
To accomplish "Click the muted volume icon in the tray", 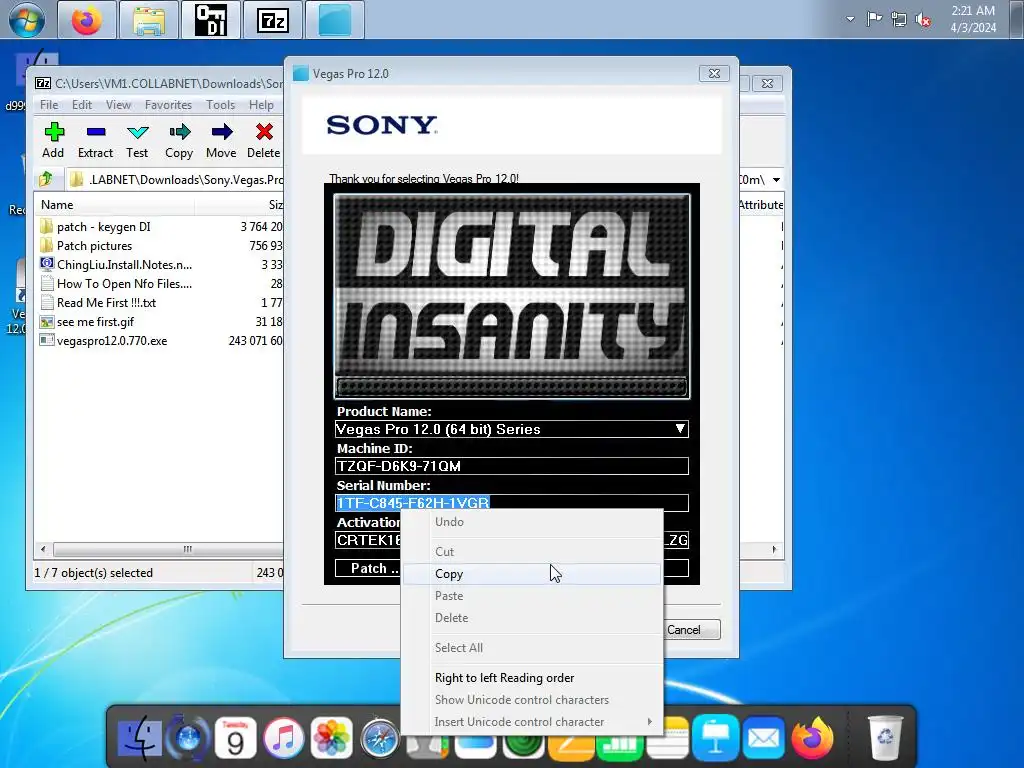I will pyautogui.click(x=923, y=20).
